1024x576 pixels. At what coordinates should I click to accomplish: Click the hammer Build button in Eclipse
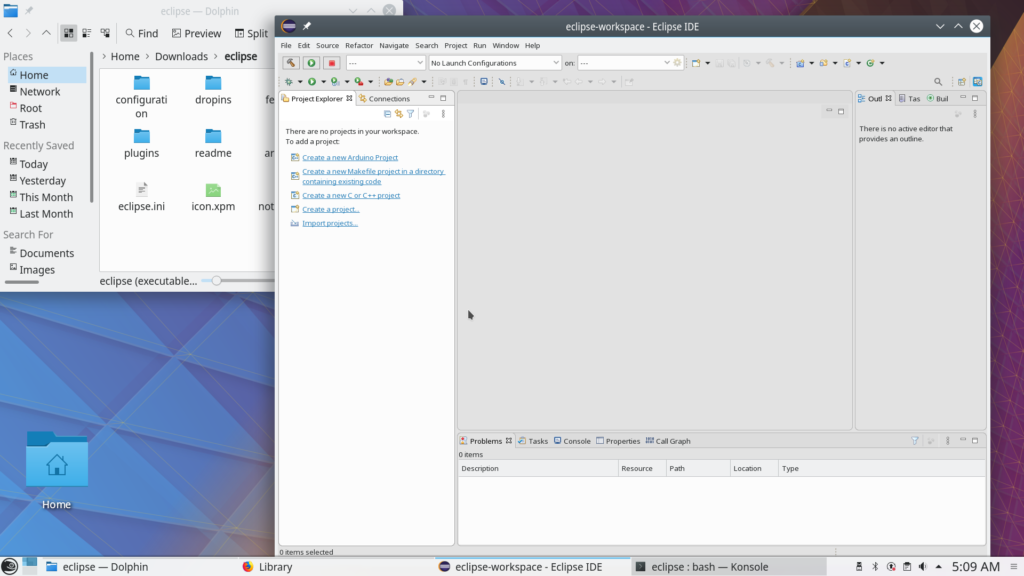click(x=291, y=63)
